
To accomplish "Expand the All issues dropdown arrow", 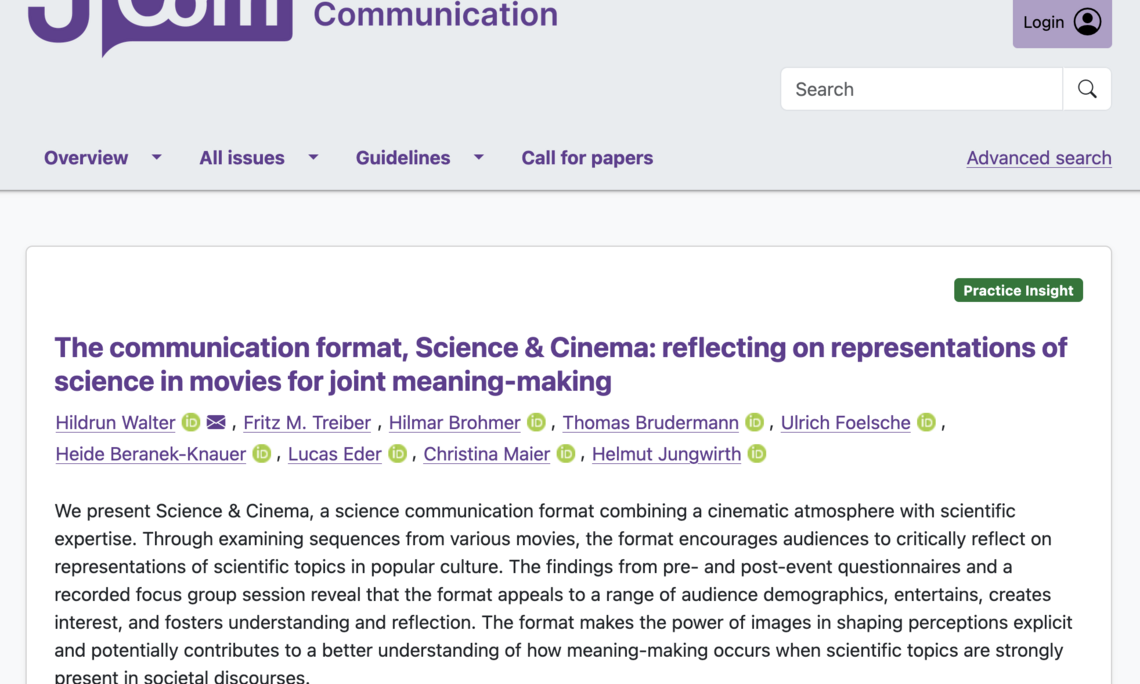I will point(313,157).
